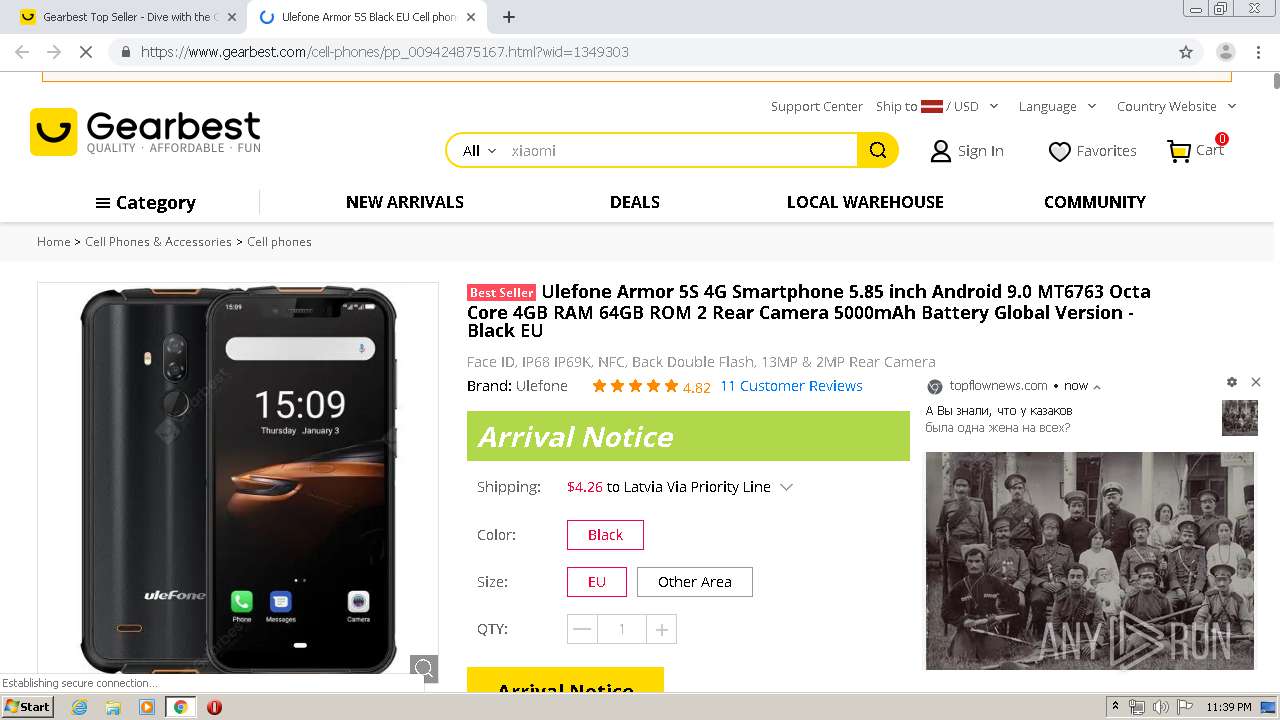Open 11 Customer Reviews link
The height and width of the screenshot is (720, 1280).
(791, 386)
